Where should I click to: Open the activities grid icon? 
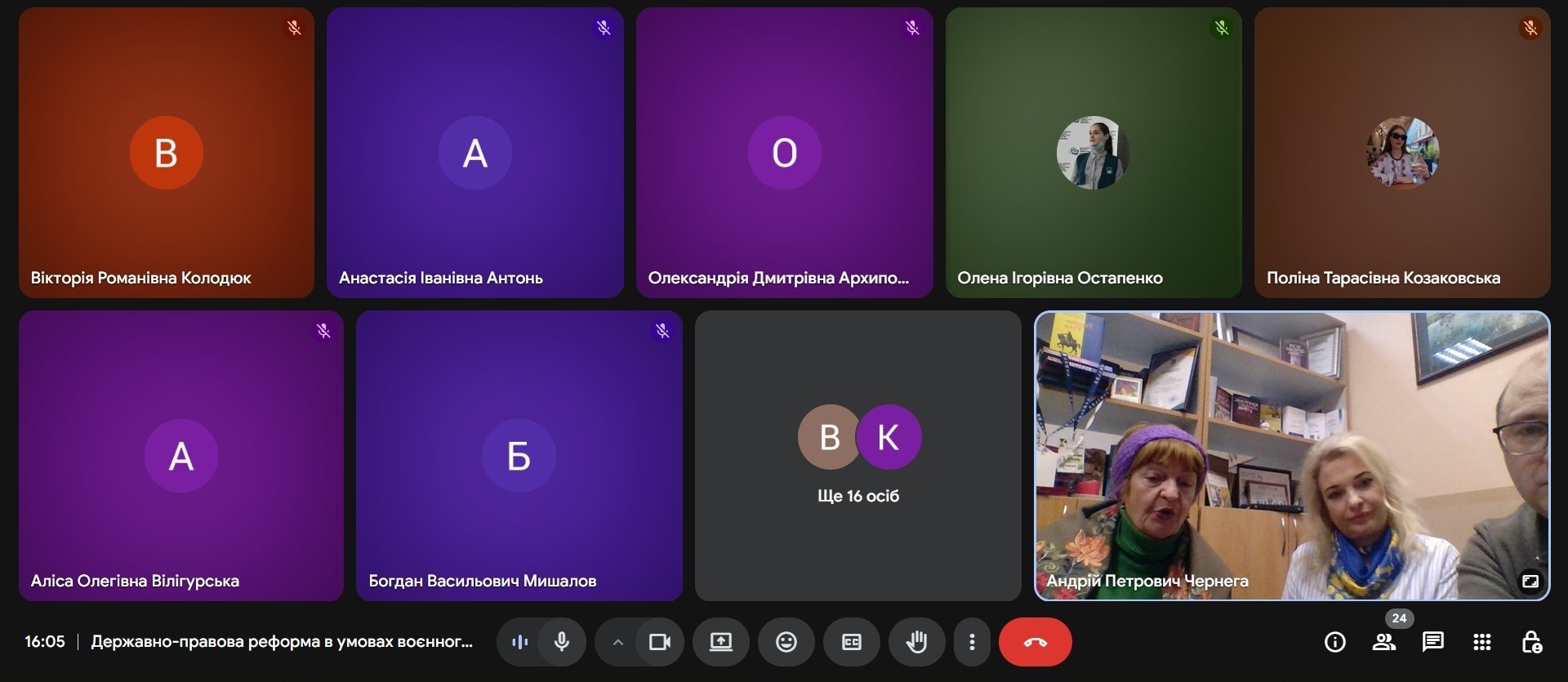click(1481, 642)
